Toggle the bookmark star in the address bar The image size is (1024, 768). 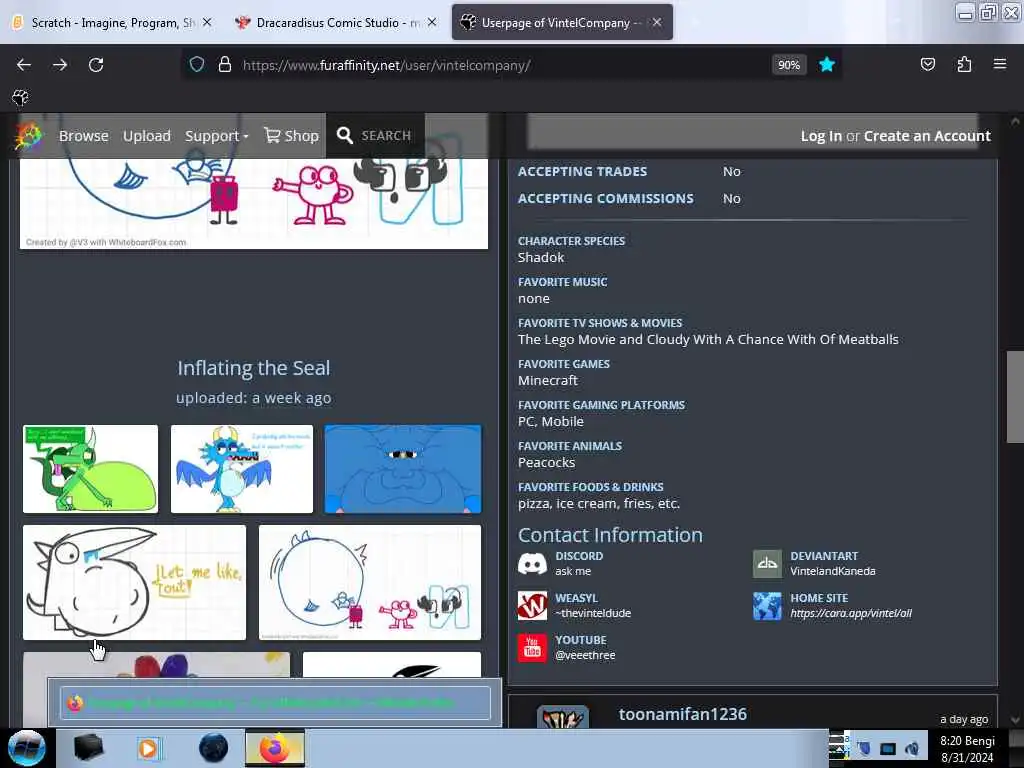[827, 65]
